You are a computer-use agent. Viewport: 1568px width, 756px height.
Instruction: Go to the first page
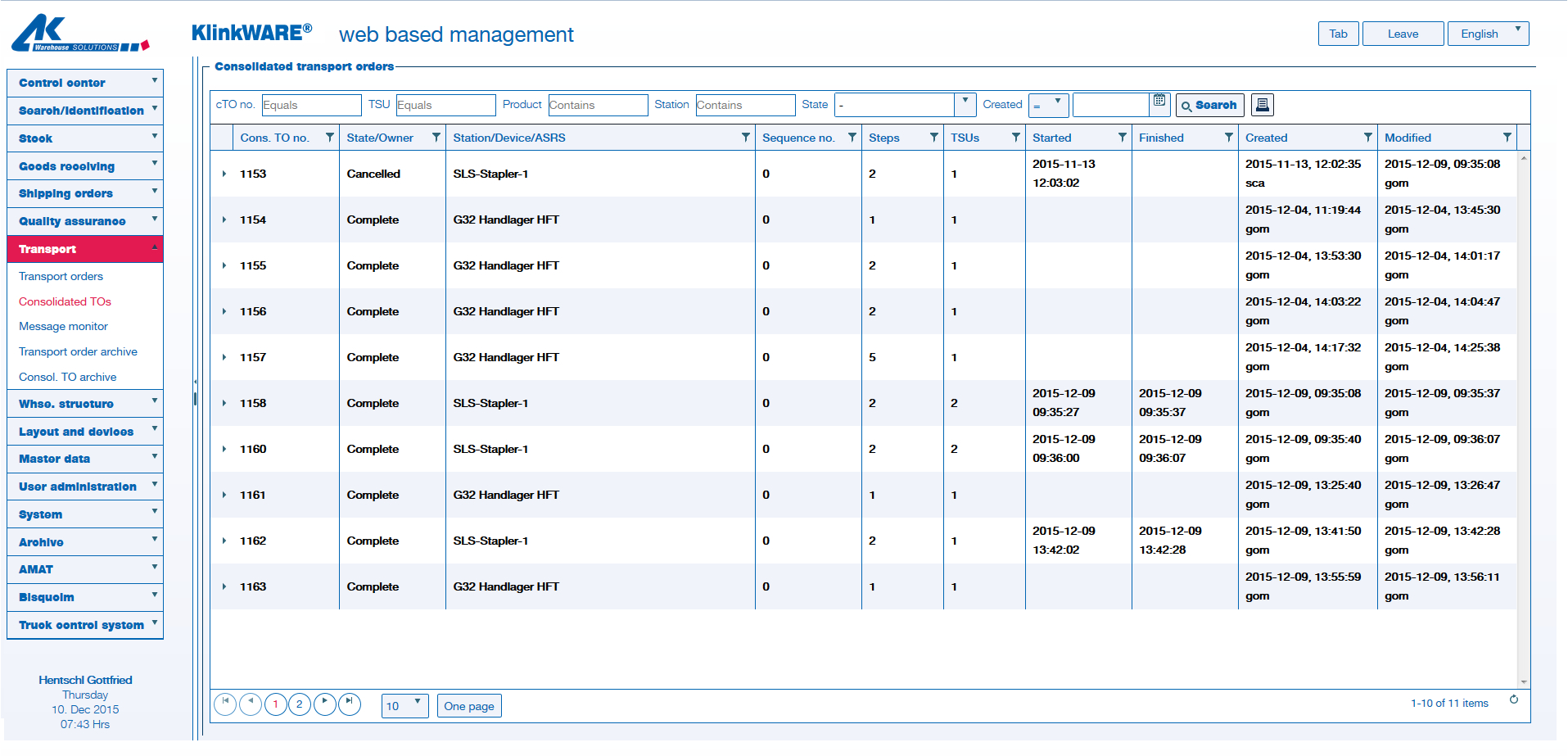point(225,704)
